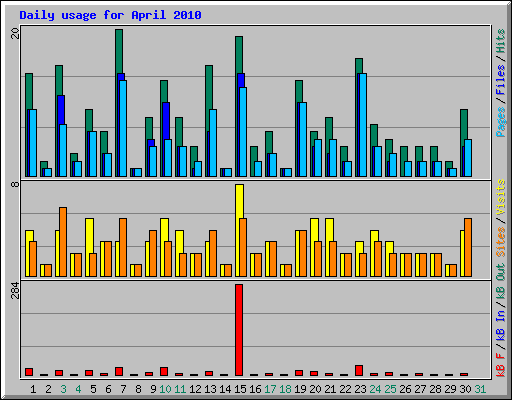
Task: Click green day label "24" on the x-axis
Action: (x=375, y=389)
